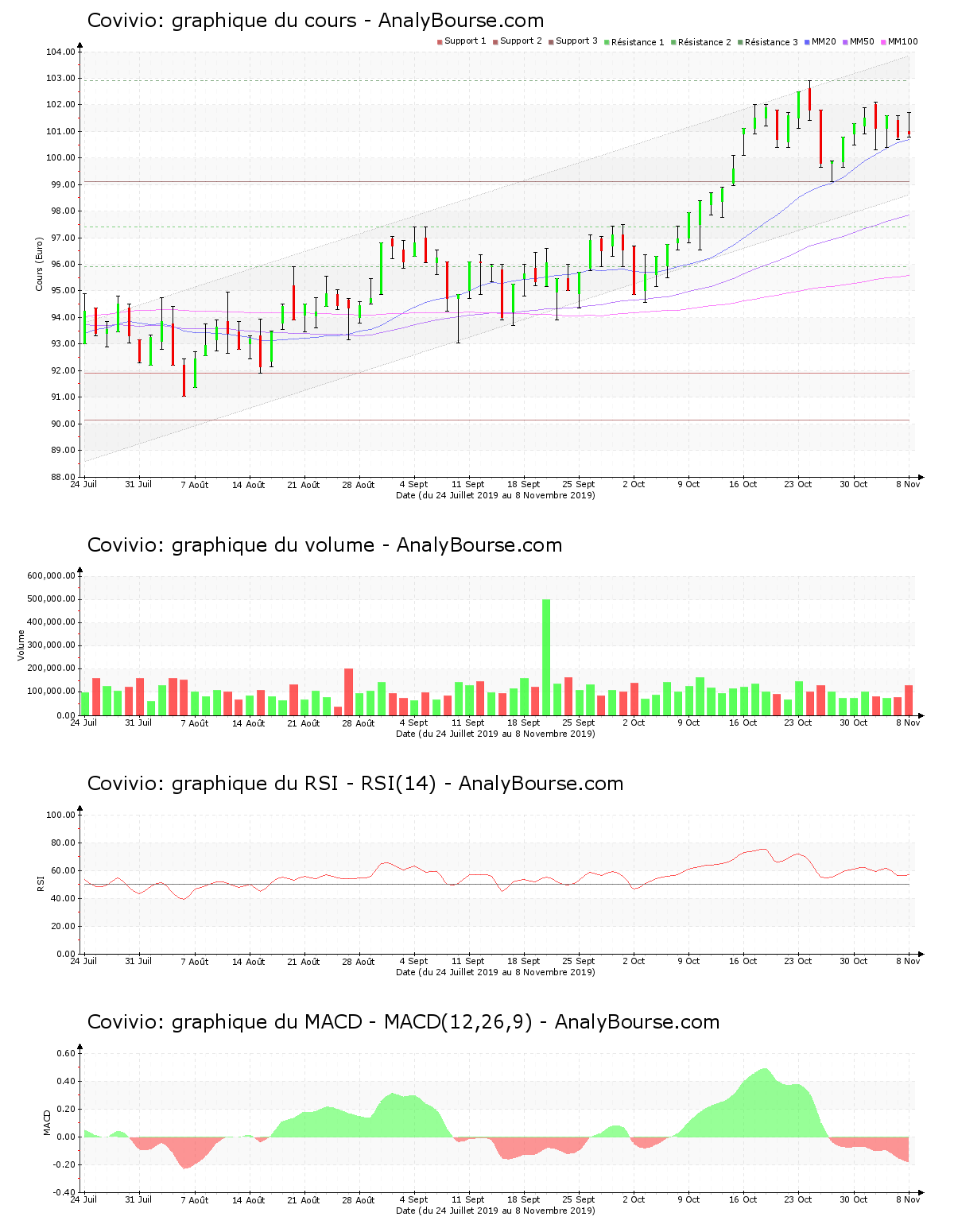
Task: Click the 'Covivio: graphique du volume' title
Action: point(231,545)
